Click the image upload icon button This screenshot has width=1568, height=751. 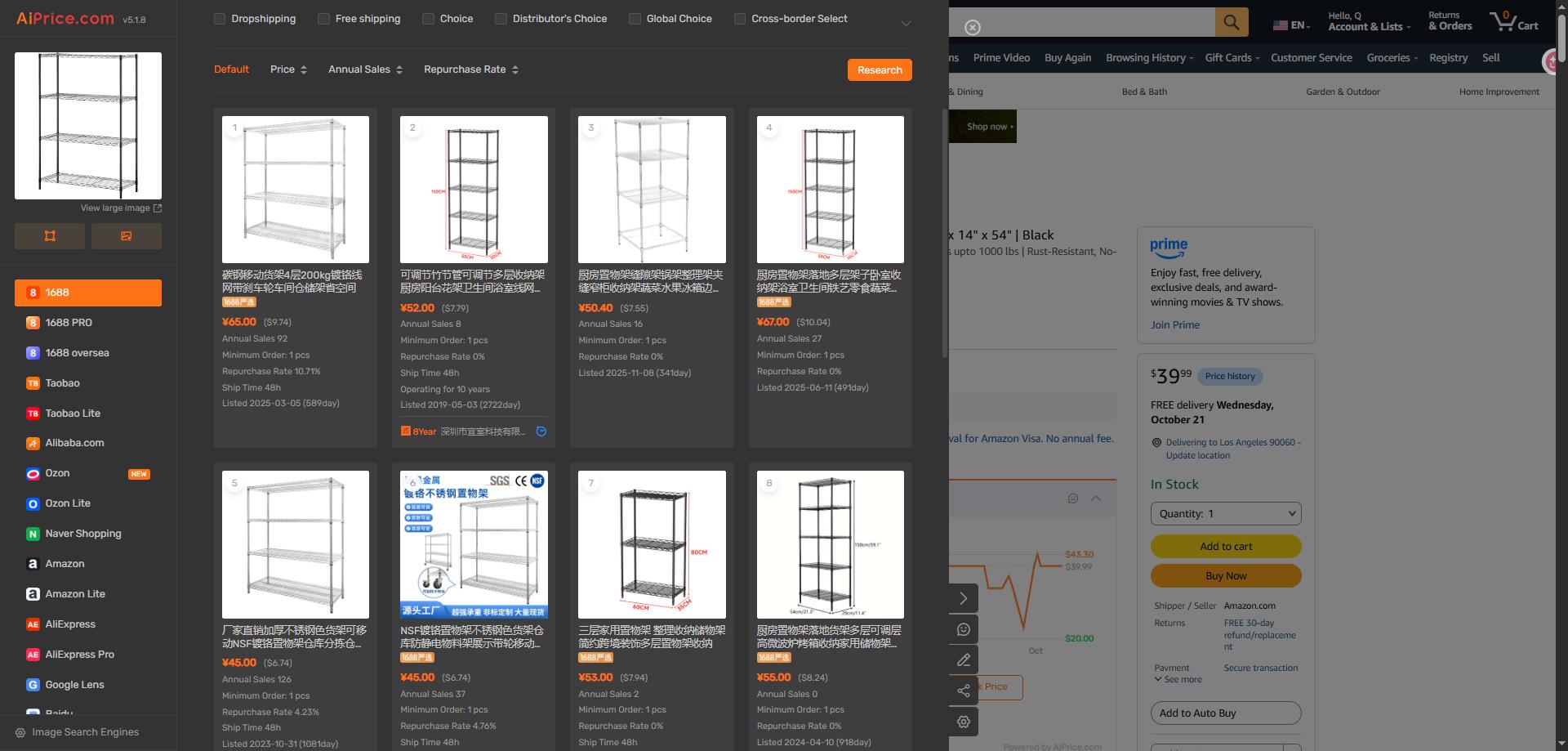[x=127, y=236]
